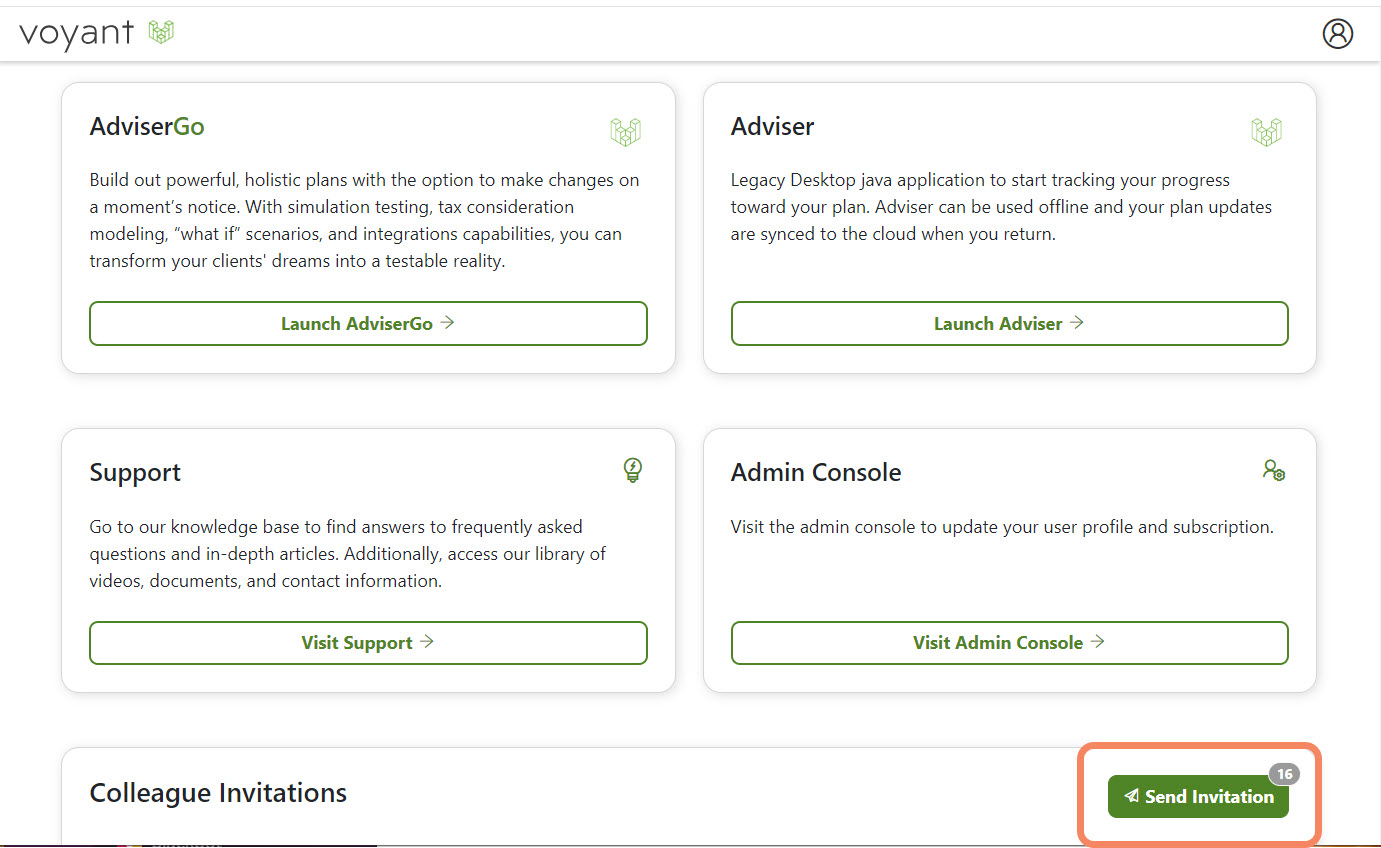The width and height of the screenshot is (1381, 848).
Task: Click the user-gear icon in Admin Console card
Action: pos(1273,470)
